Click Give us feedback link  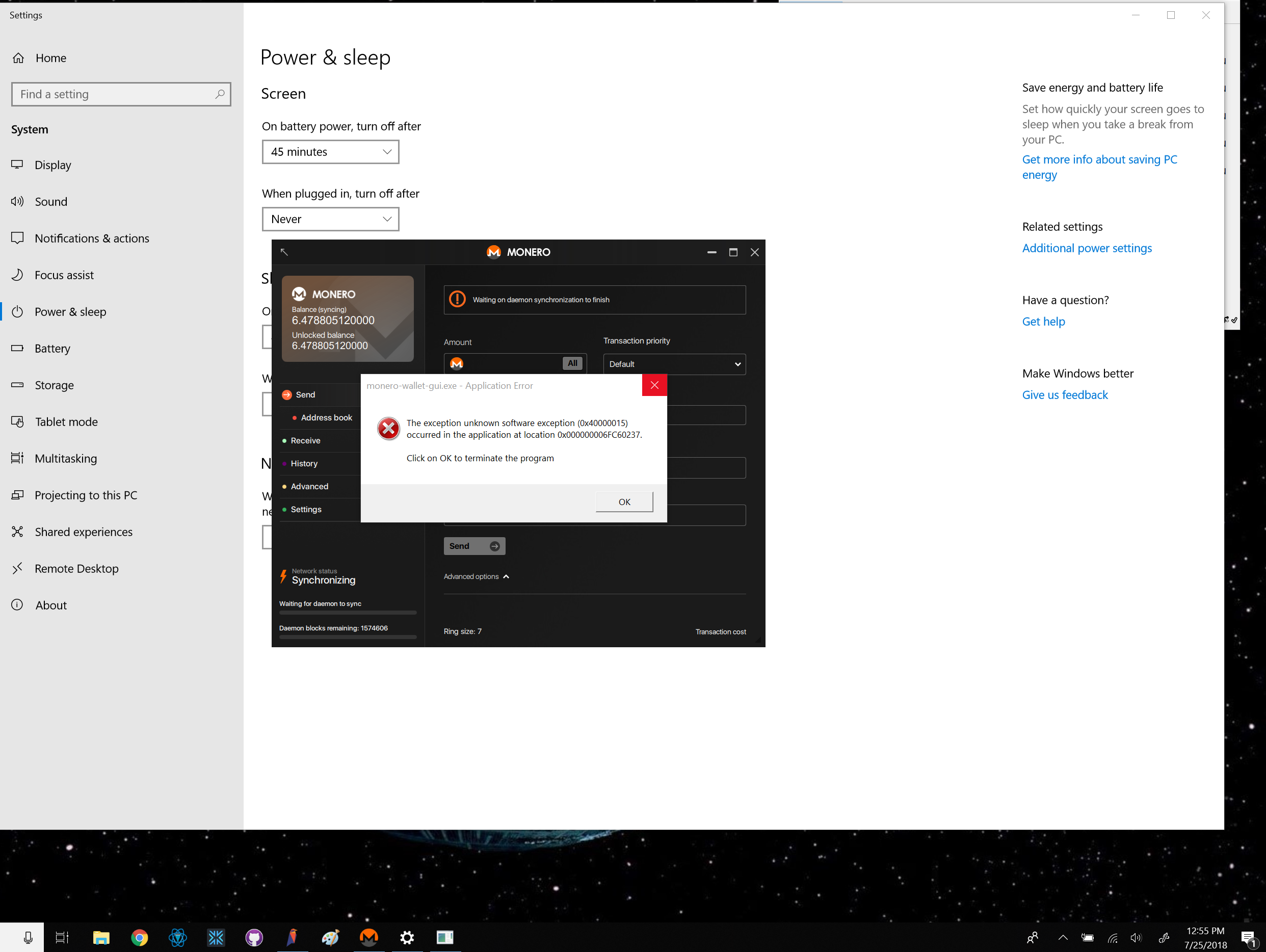[1065, 394]
